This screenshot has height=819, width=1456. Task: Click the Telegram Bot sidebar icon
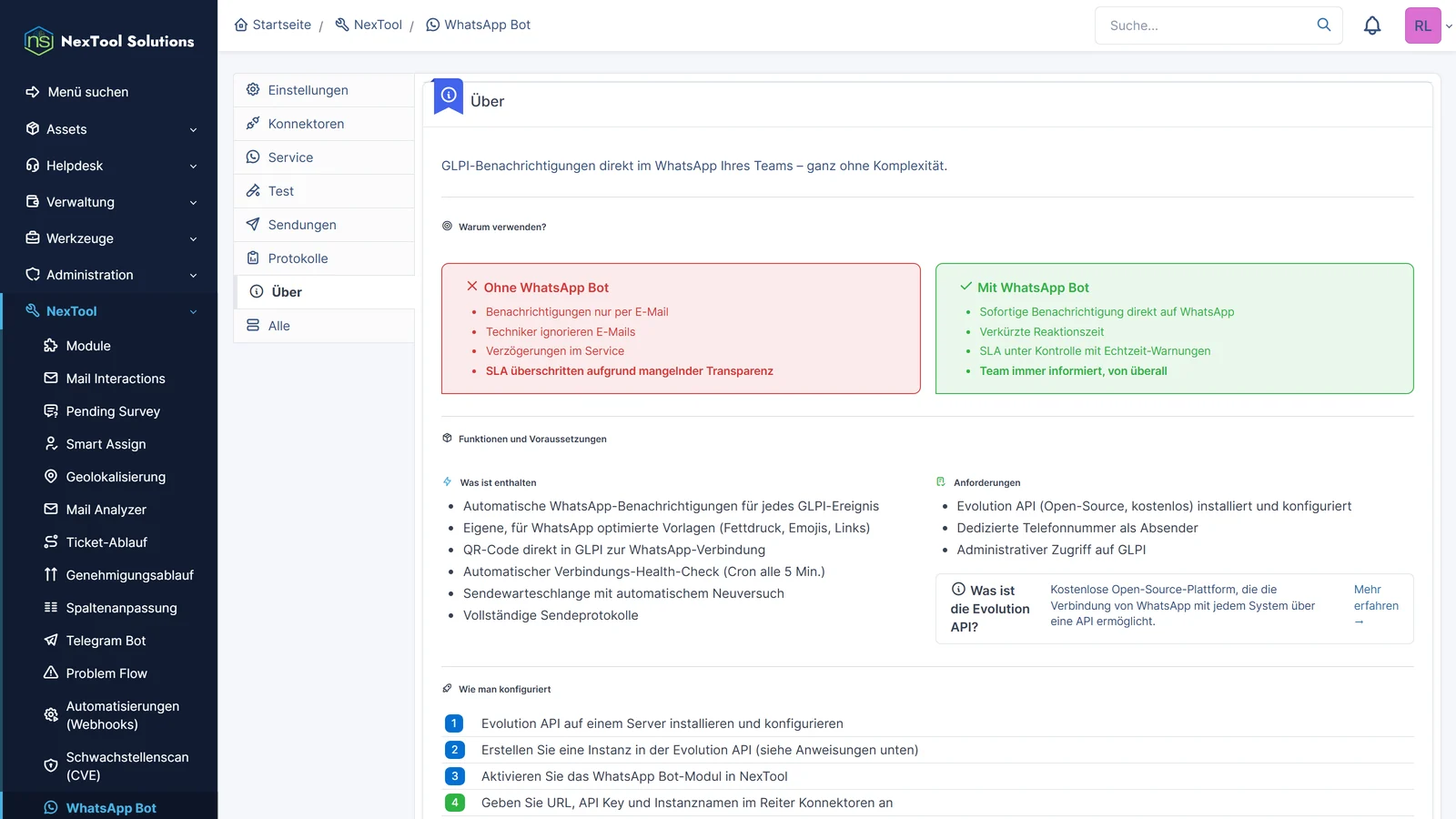(x=51, y=640)
